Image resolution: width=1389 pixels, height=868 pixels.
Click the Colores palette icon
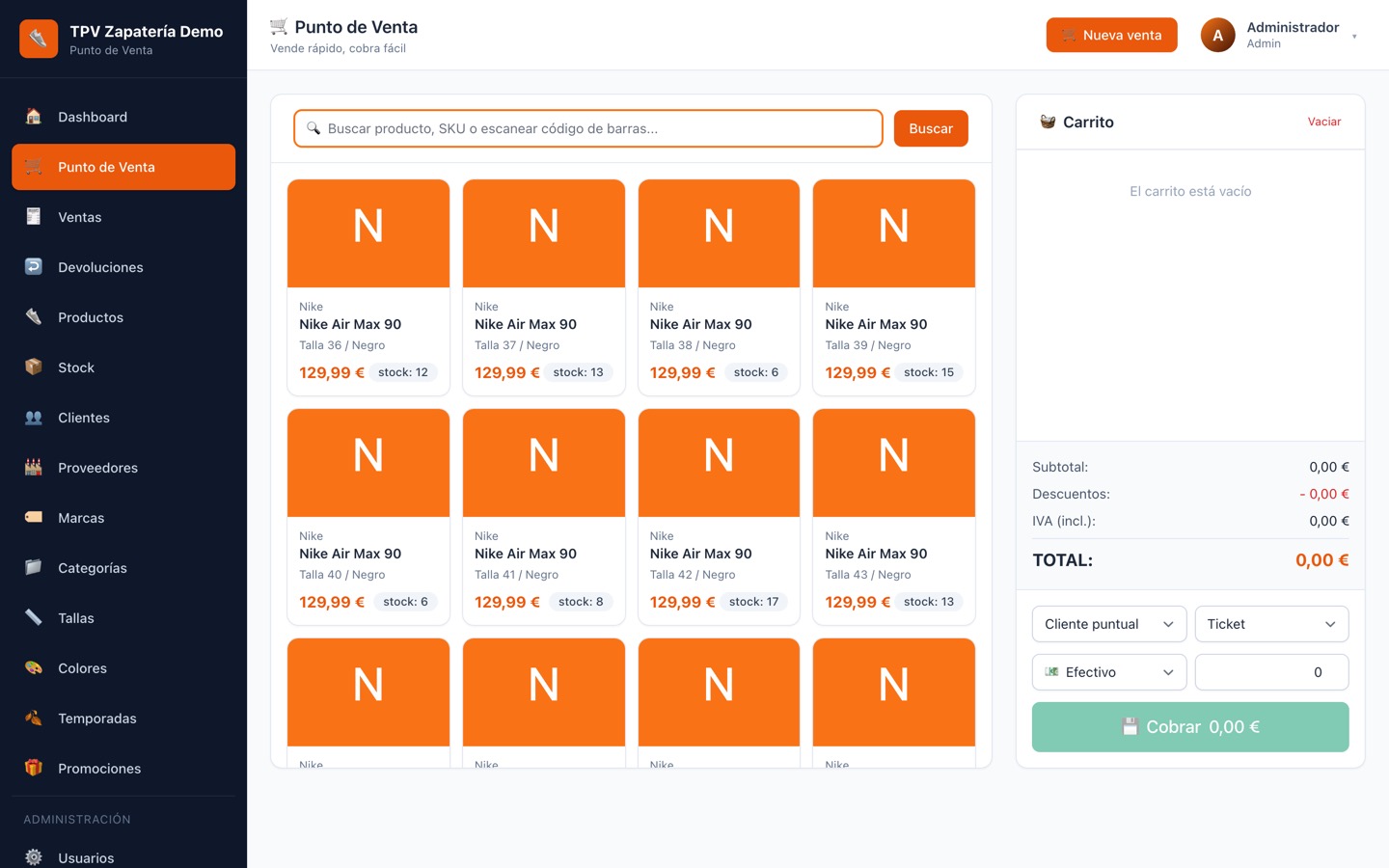point(34,668)
